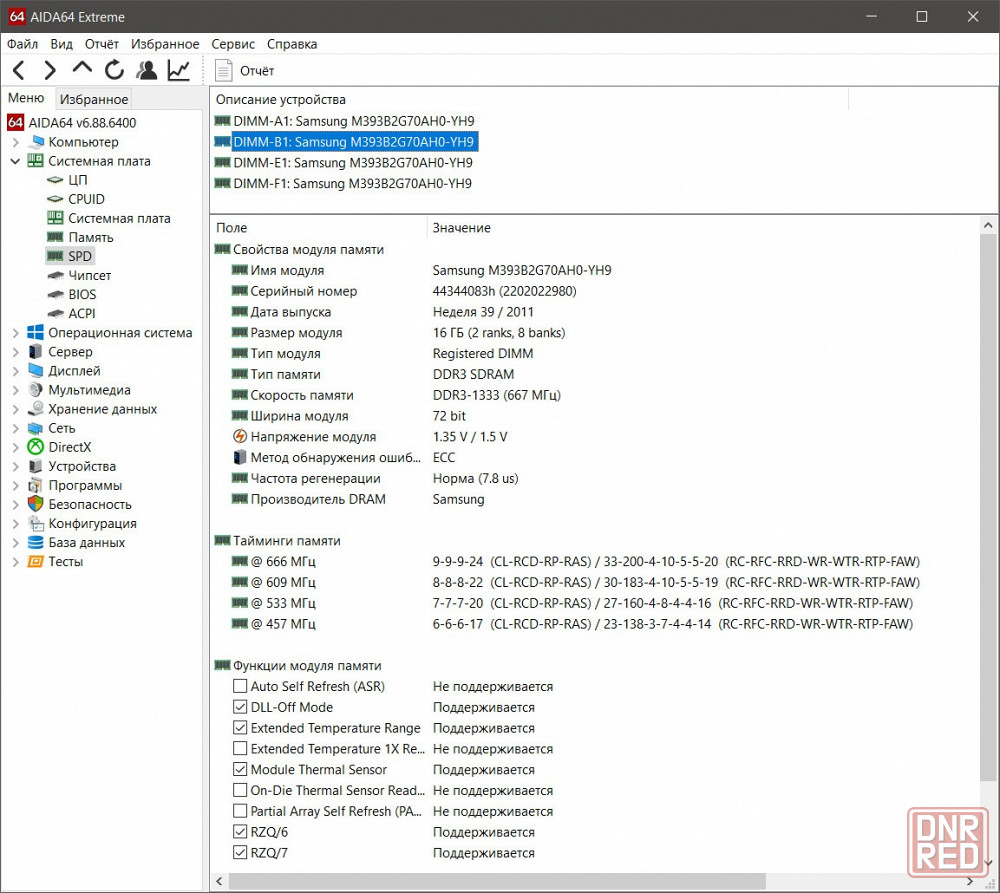Image resolution: width=1000 pixels, height=893 pixels.
Task: Expand the Операционная система node
Action: [x=16, y=332]
